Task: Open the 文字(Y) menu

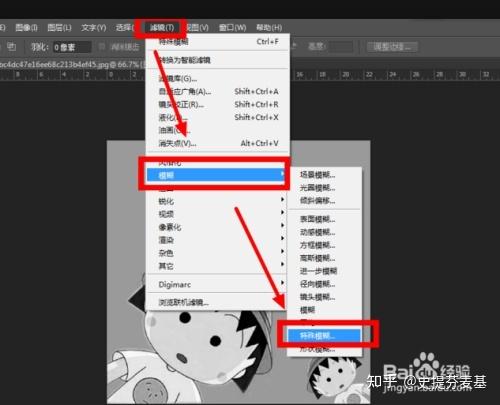Action: click(94, 28)
